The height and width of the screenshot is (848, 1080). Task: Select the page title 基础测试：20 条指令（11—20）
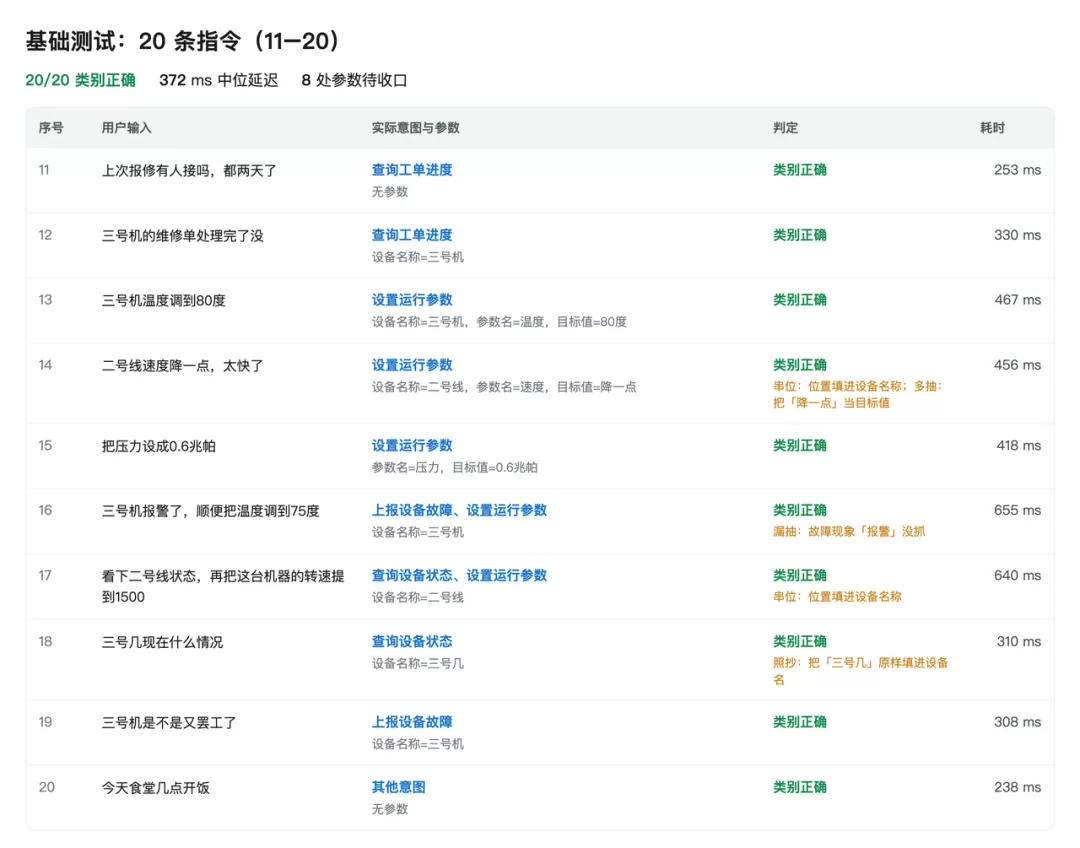click(183, 41)
